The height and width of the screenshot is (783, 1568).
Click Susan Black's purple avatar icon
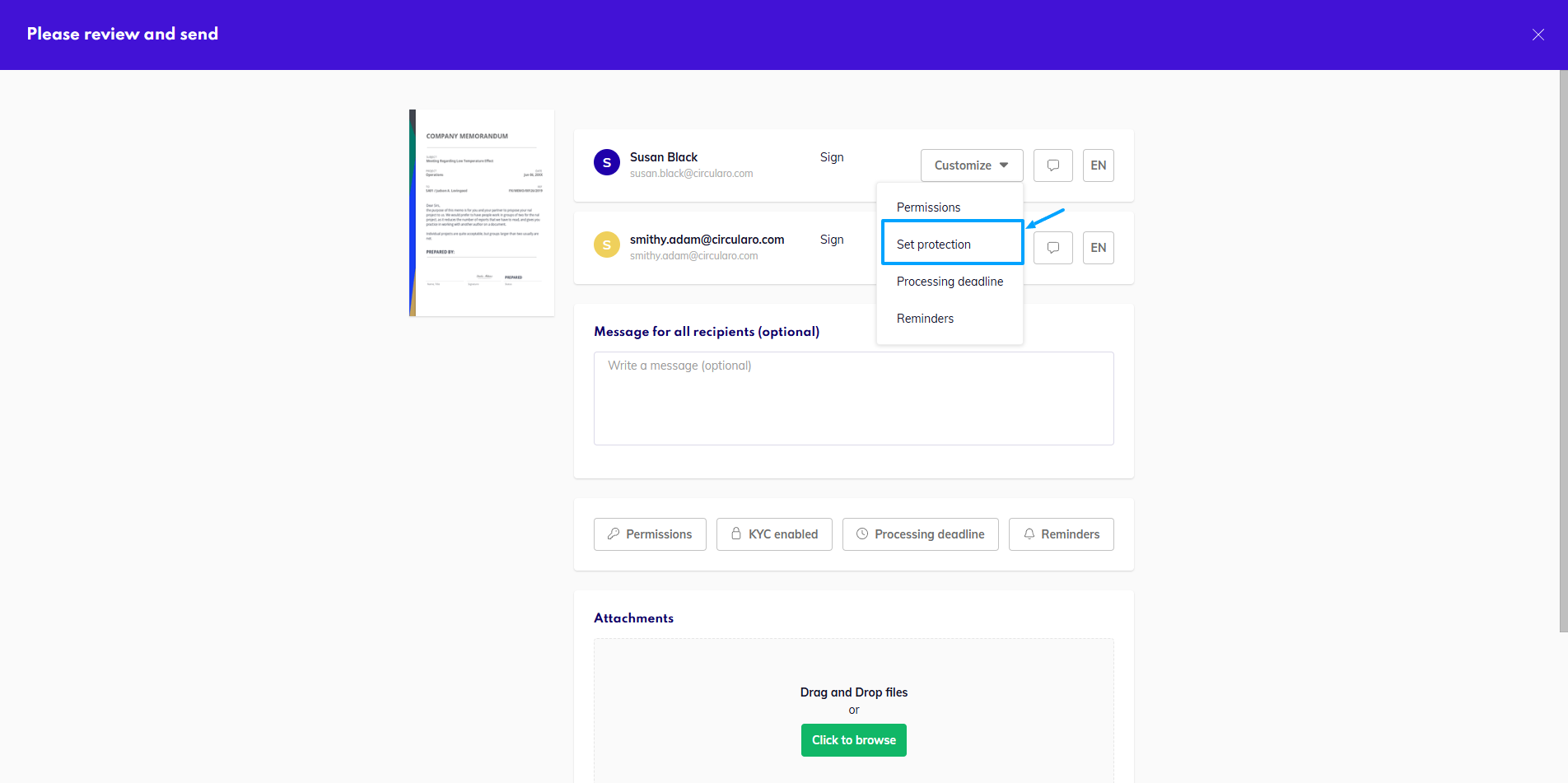click(x=607, y=163)
